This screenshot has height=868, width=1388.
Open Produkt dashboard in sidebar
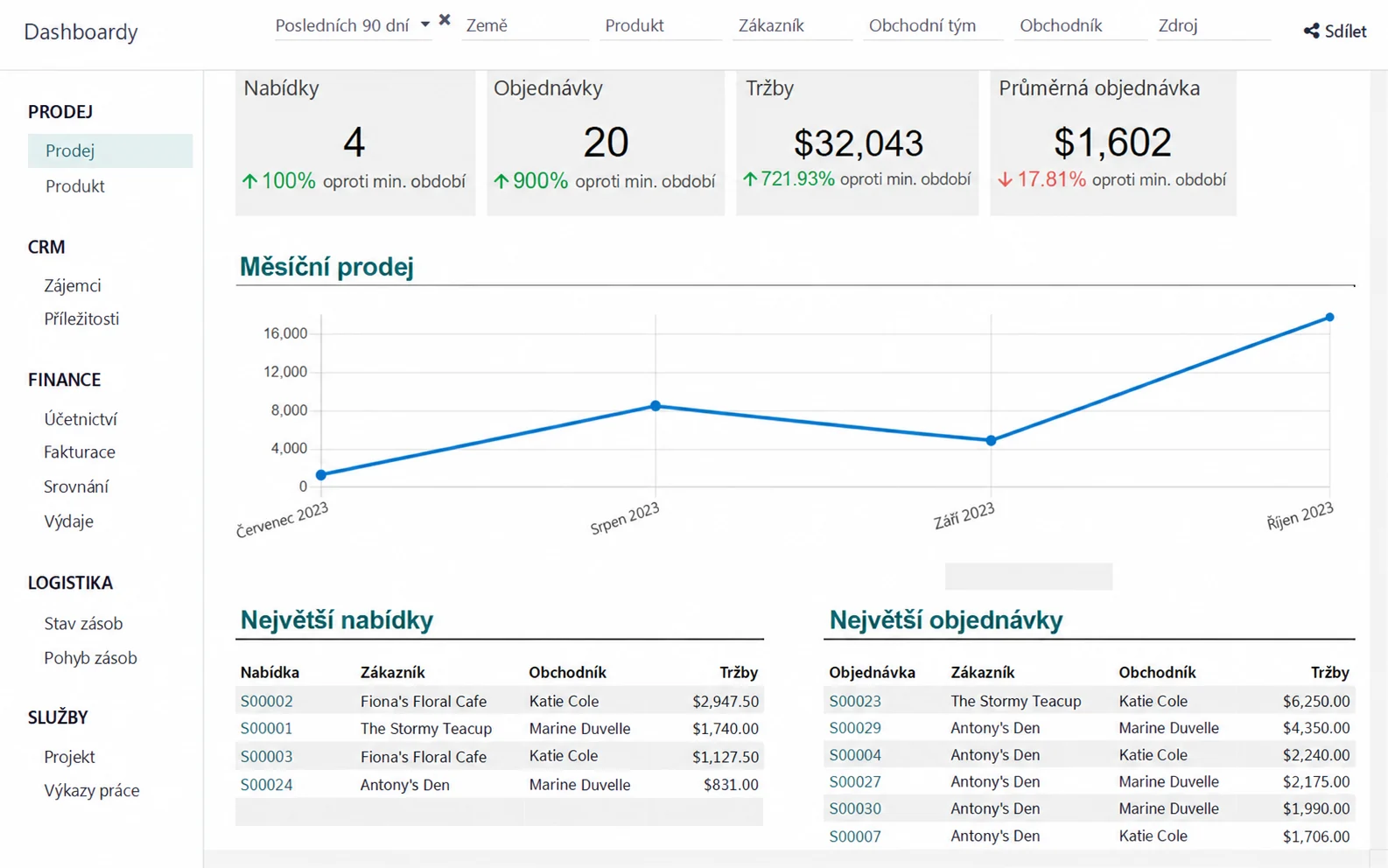[75, 186]
